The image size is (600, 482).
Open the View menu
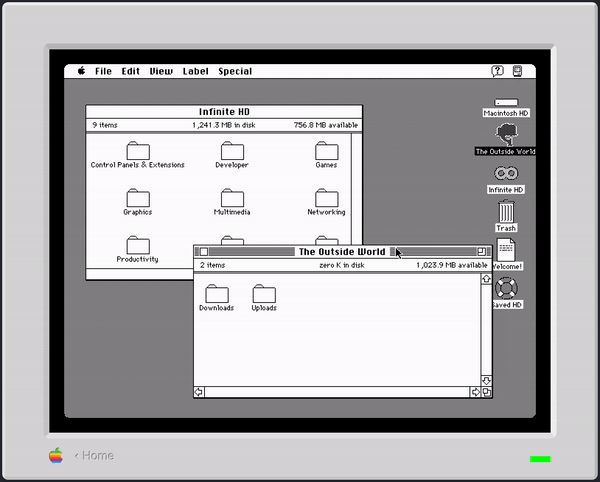161,71
